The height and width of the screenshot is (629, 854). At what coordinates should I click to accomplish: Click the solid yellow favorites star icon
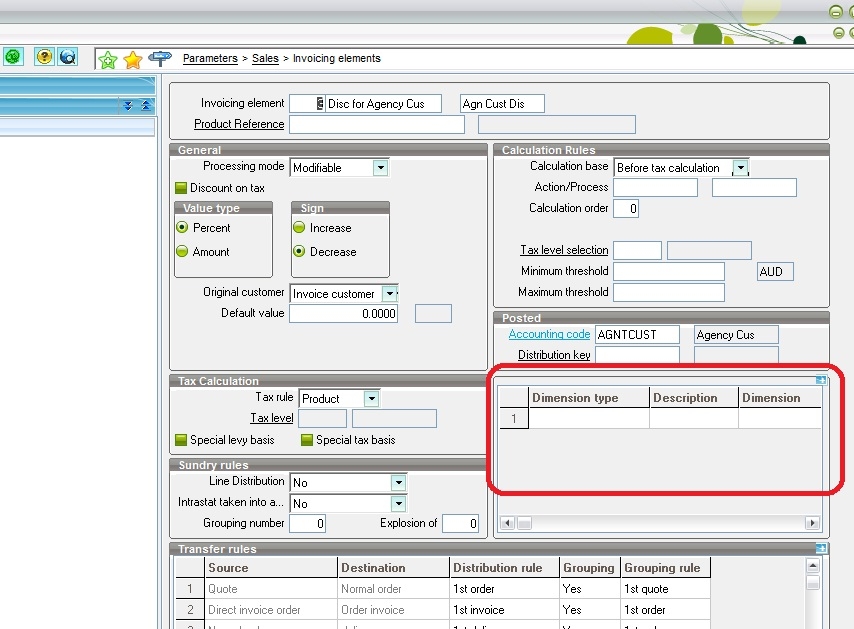(x=132, y=59)
